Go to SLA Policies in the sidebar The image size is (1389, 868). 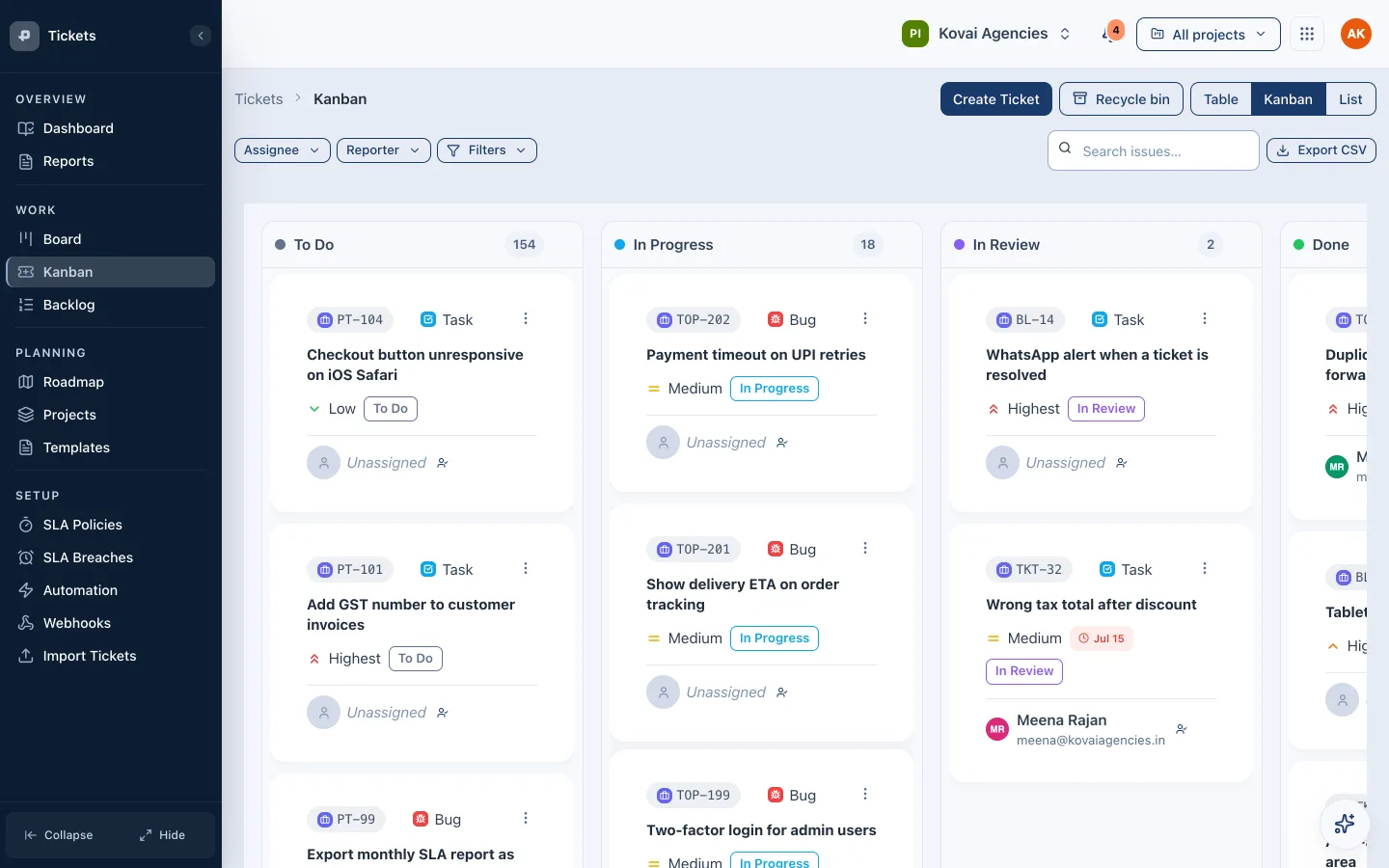pos(111,525)
